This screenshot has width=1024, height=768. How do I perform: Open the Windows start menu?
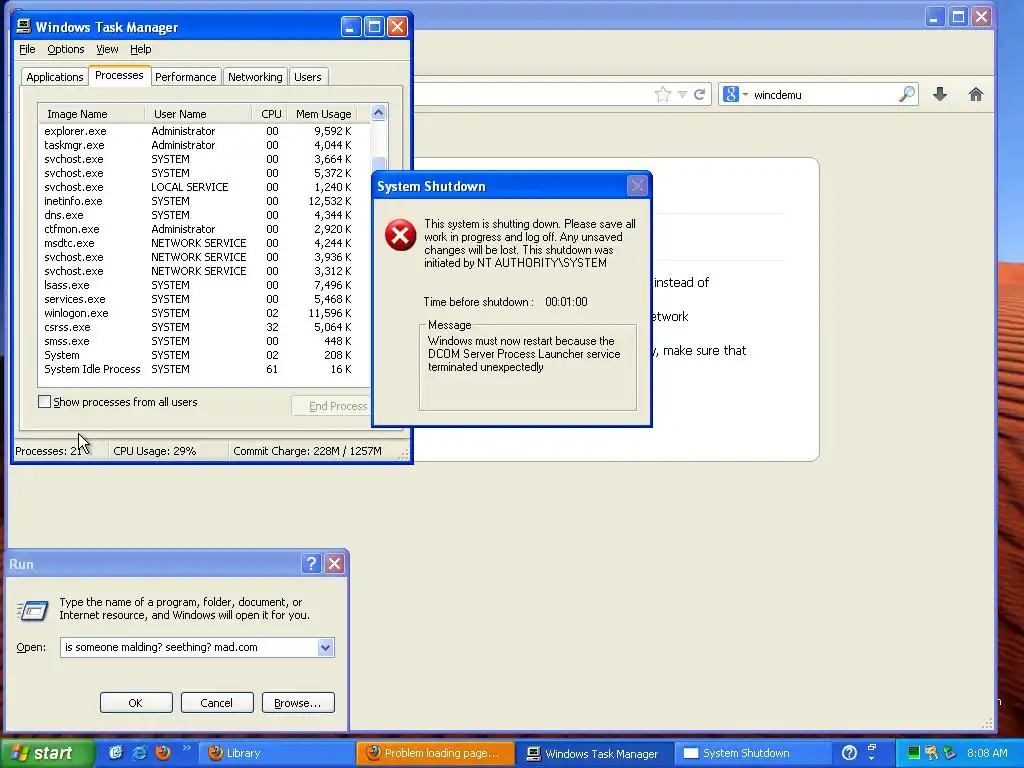46,754
